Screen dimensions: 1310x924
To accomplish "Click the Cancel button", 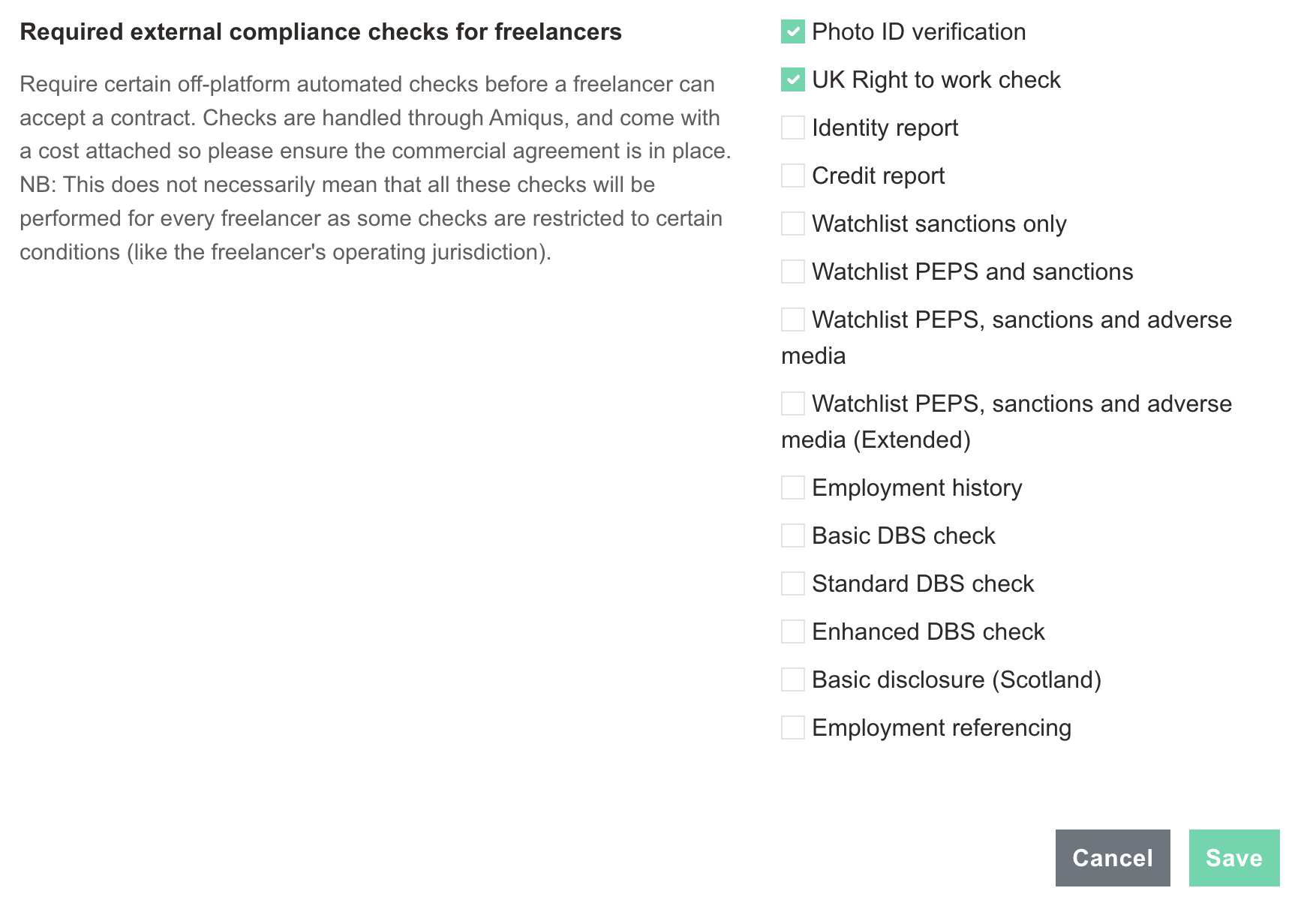I will coord(1113,858).
